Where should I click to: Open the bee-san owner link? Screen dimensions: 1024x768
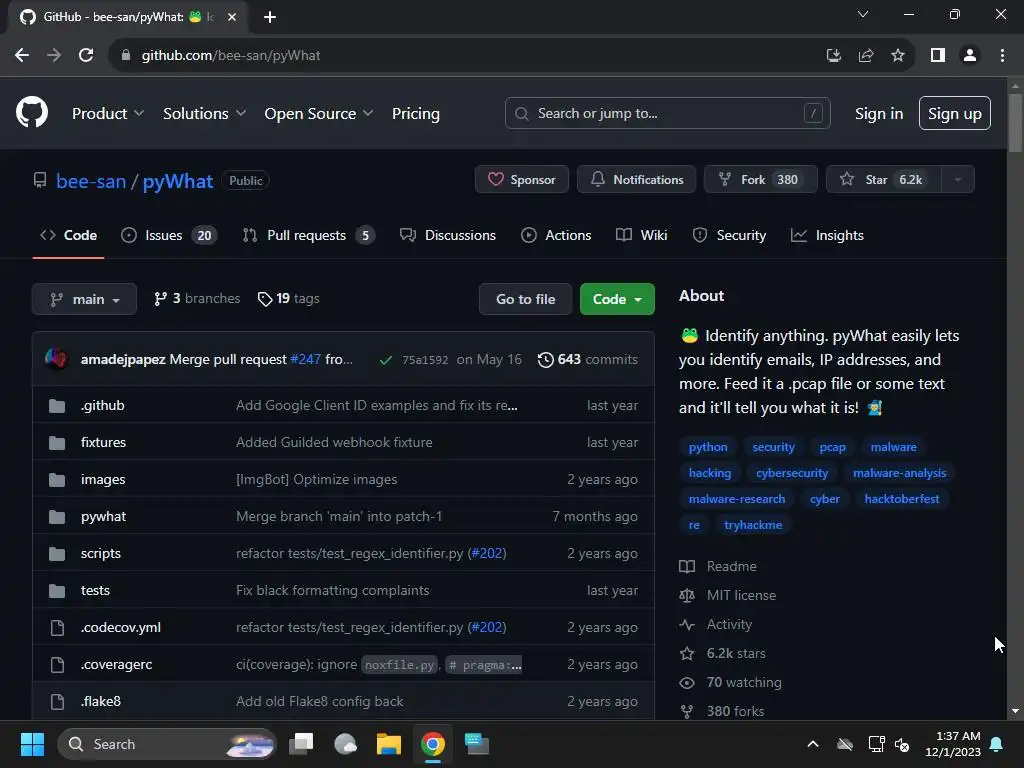click(91, 181)
